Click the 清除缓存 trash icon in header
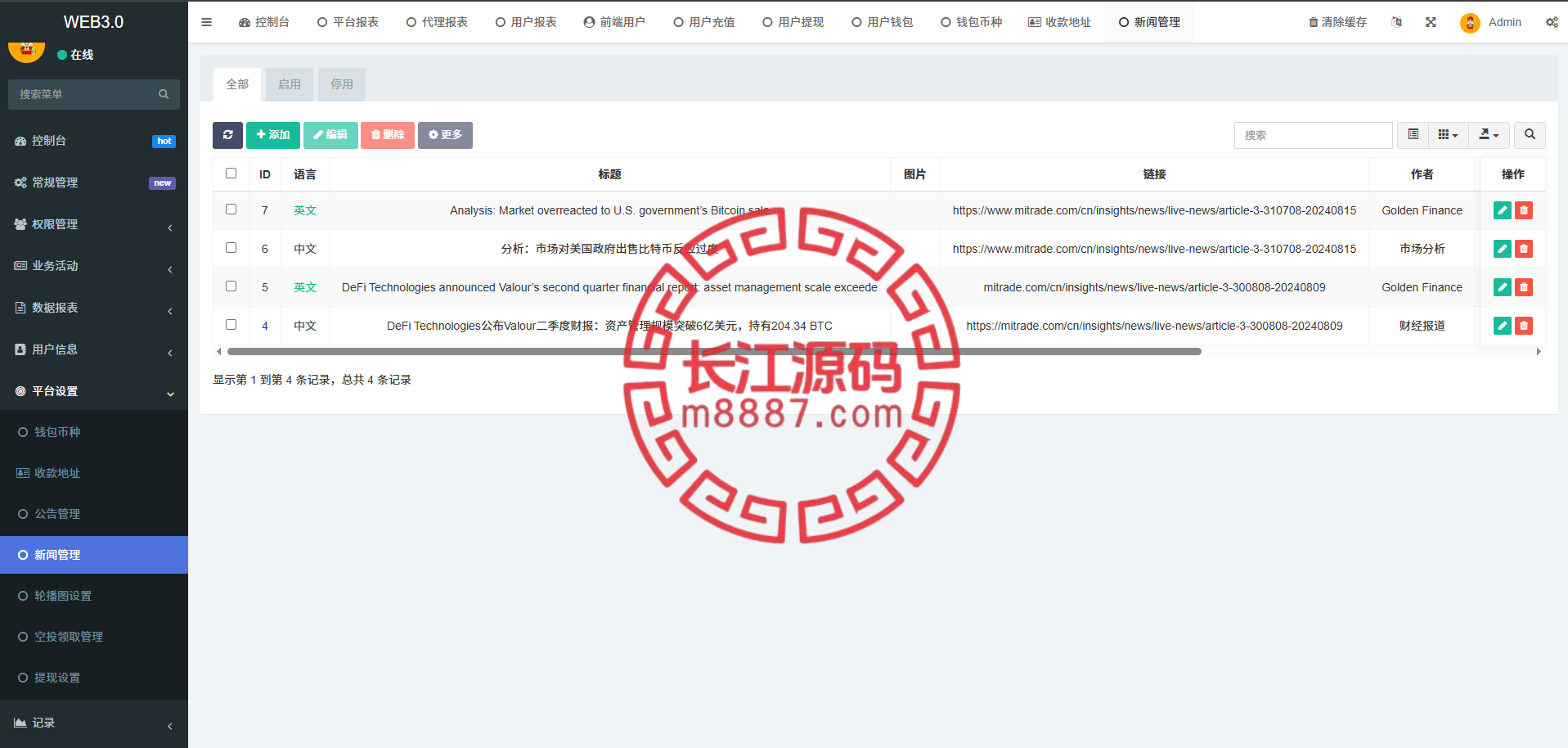This screenshot has width=1568, height=748. coord(1313,22)
